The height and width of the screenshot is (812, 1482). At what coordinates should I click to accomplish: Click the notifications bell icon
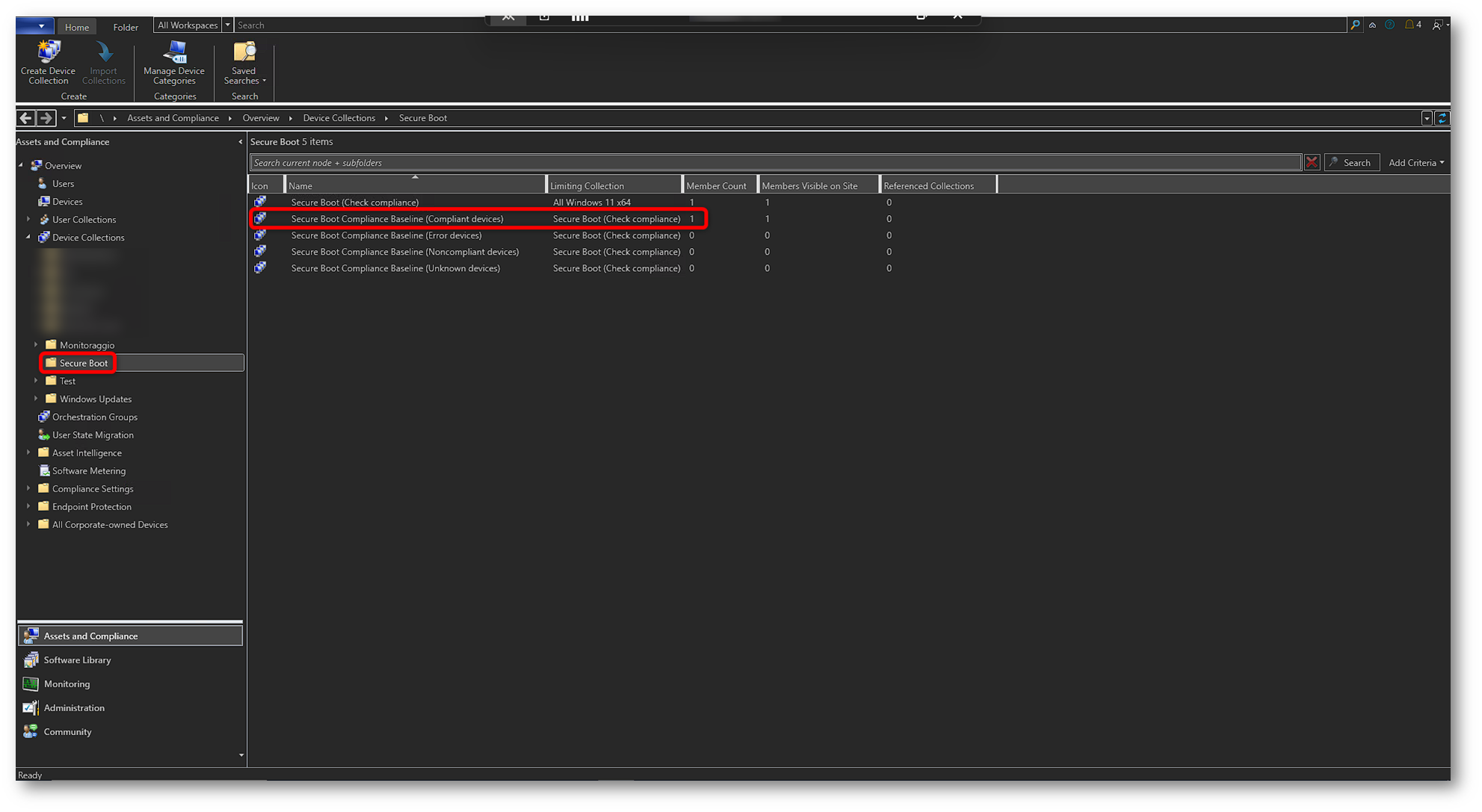pos(1410,25)
